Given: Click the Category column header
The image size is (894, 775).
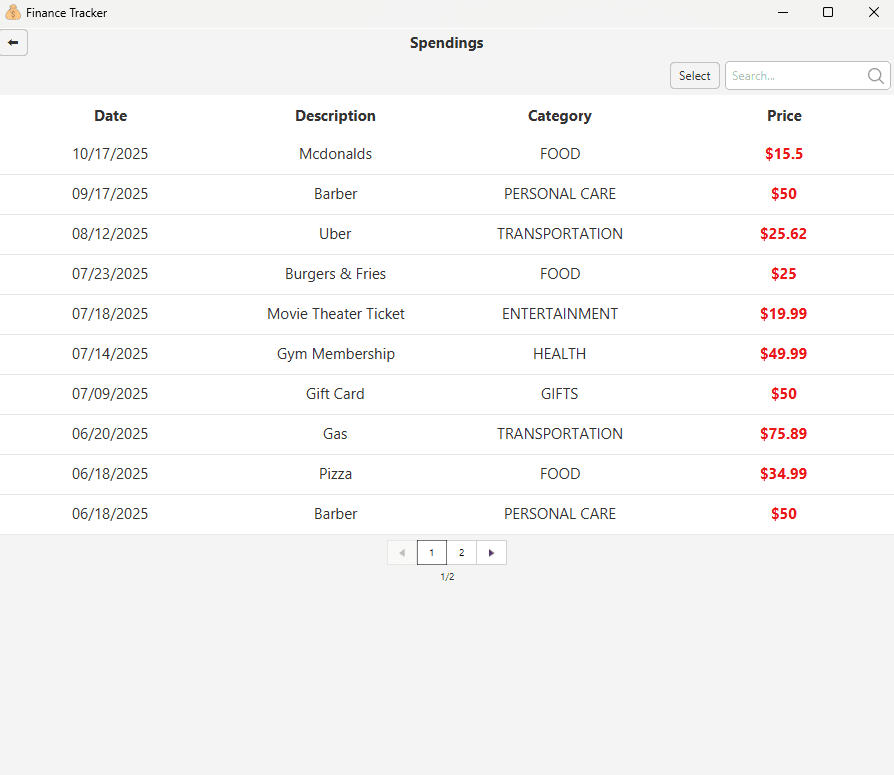Looking at the screenshot, I should tap(559, 116).
